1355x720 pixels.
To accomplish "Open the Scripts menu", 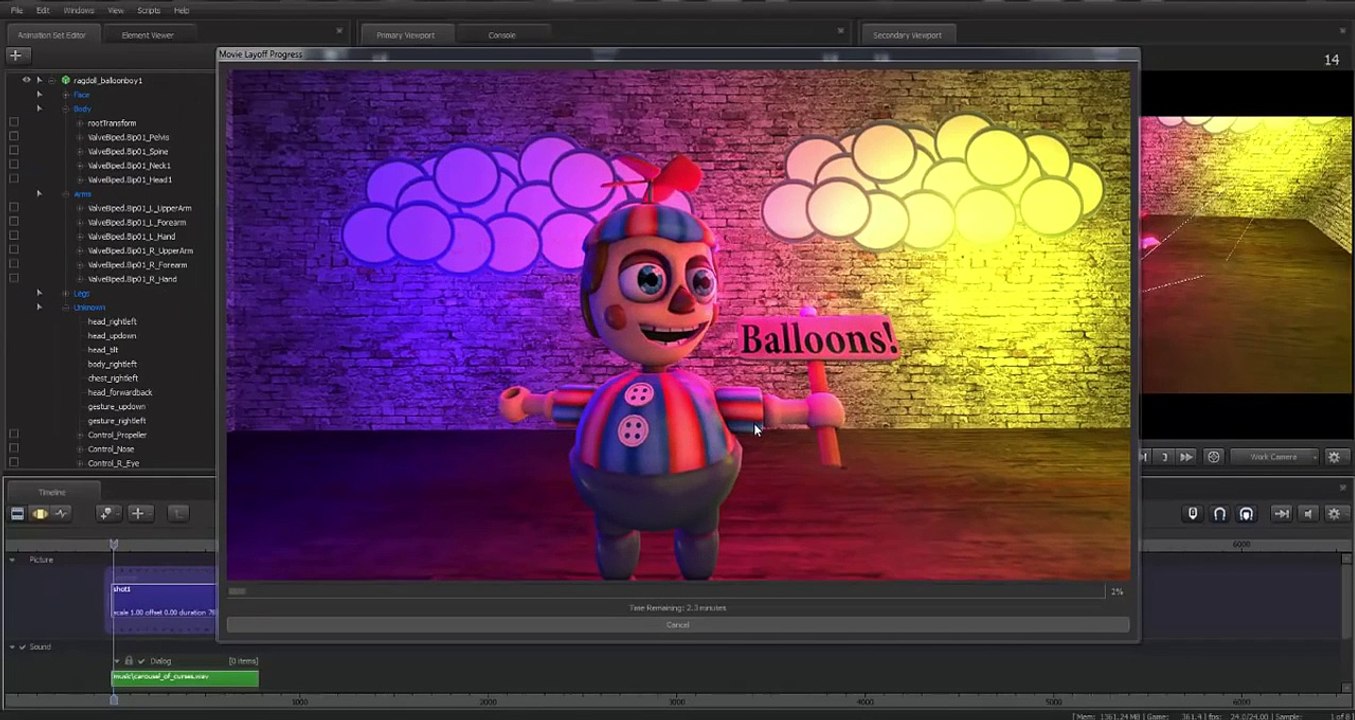I will pyautogui.click(x=148, y=10).
